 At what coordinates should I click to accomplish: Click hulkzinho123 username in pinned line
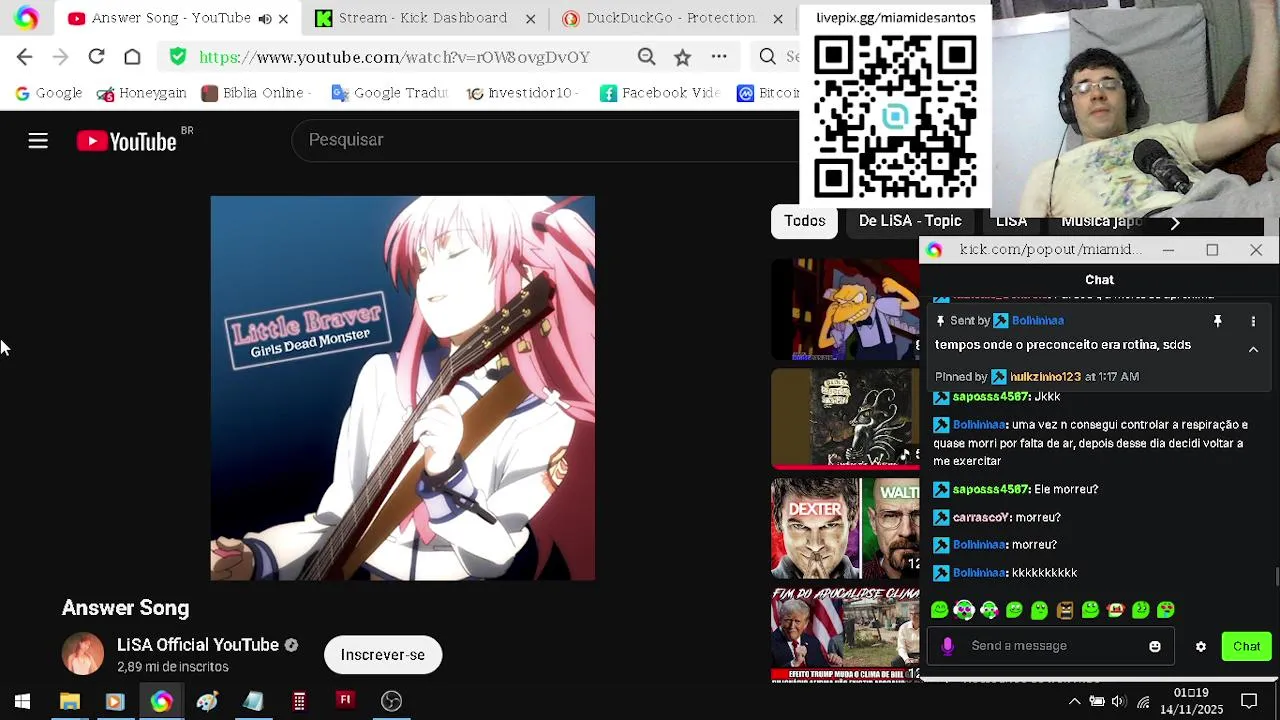[1045, 377]
